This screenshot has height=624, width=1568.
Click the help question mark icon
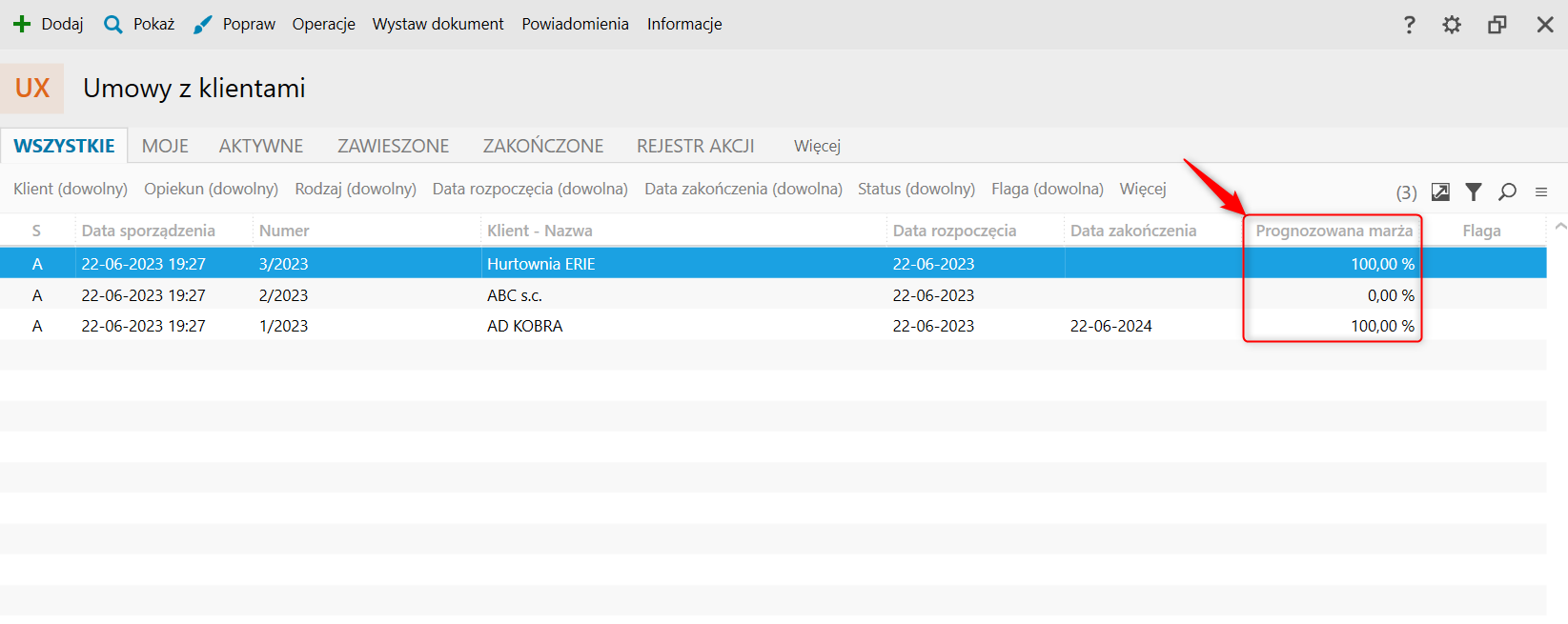click(1409, 25)
